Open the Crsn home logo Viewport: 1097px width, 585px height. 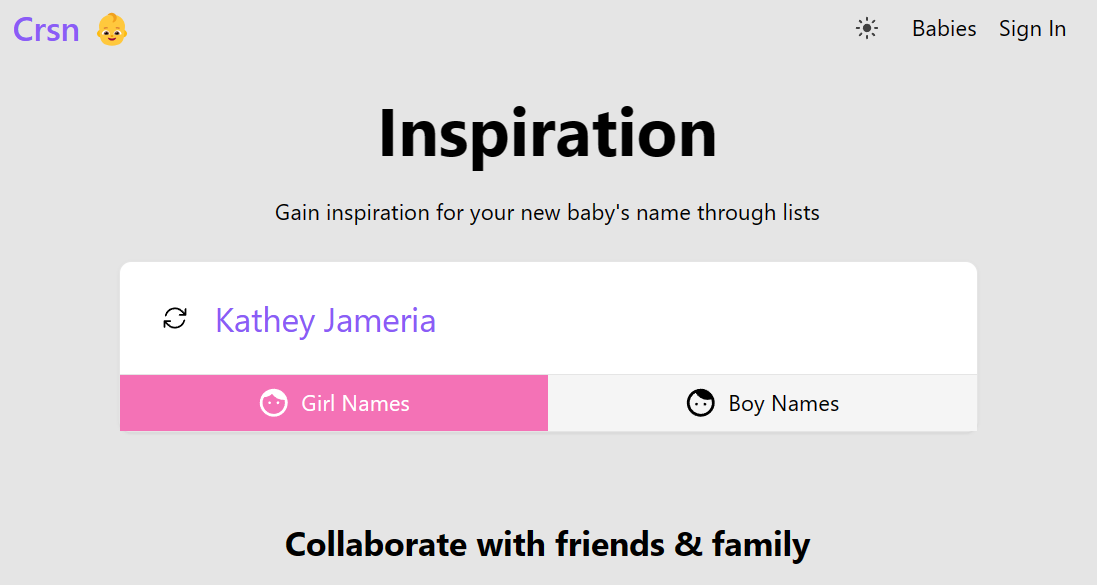44,29
